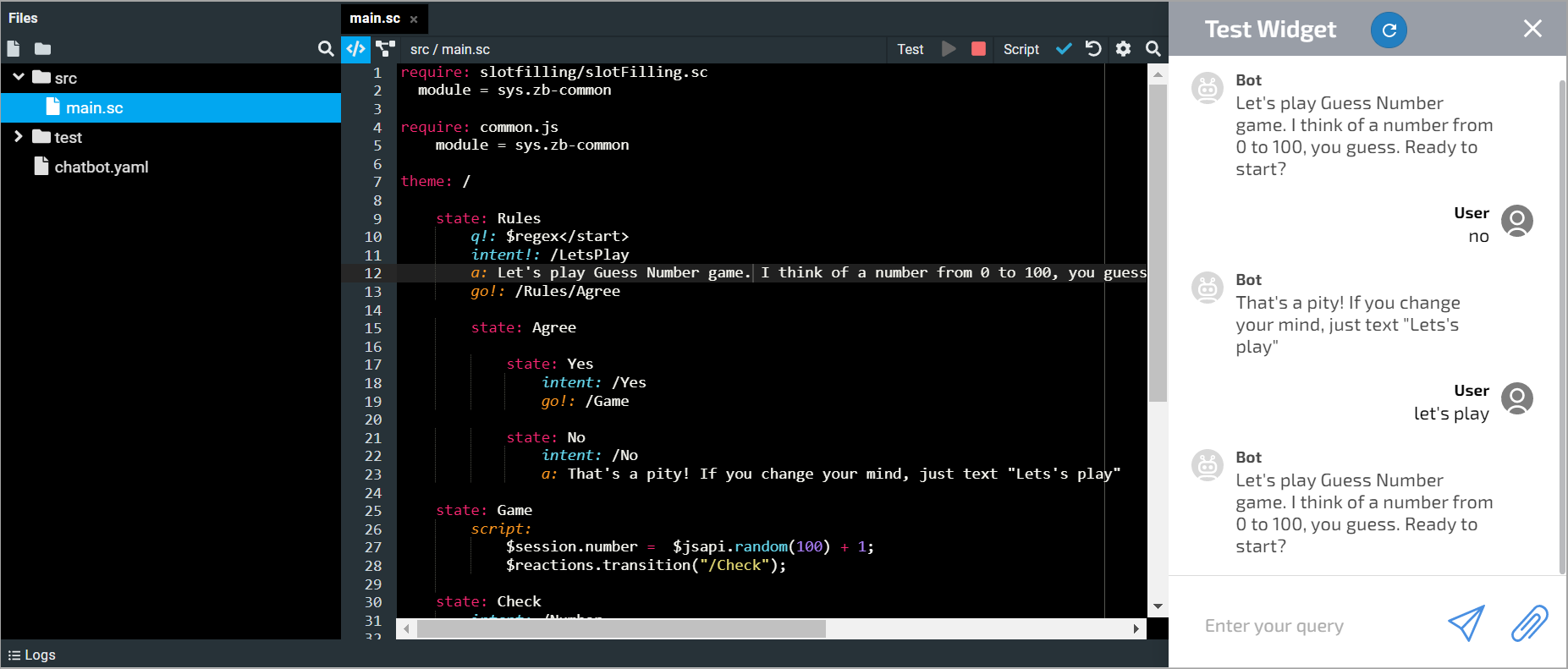This screenshot has height=669, width=1568.
Task: Open chatbot.yaml file
Action: point(101,167)
